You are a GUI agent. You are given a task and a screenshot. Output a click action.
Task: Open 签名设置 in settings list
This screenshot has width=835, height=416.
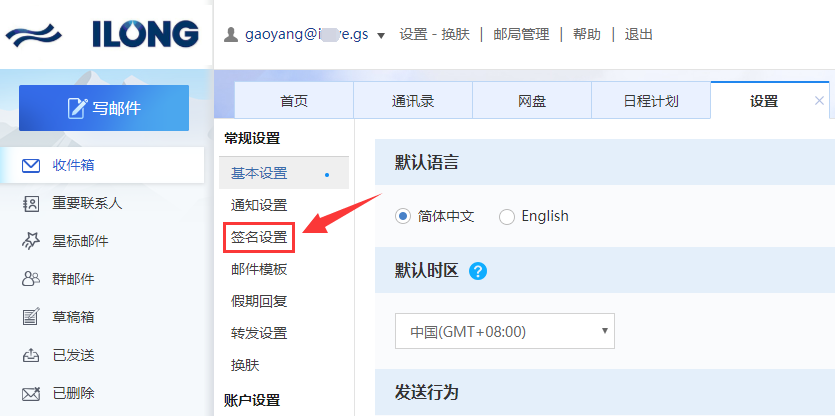point(259,237)
